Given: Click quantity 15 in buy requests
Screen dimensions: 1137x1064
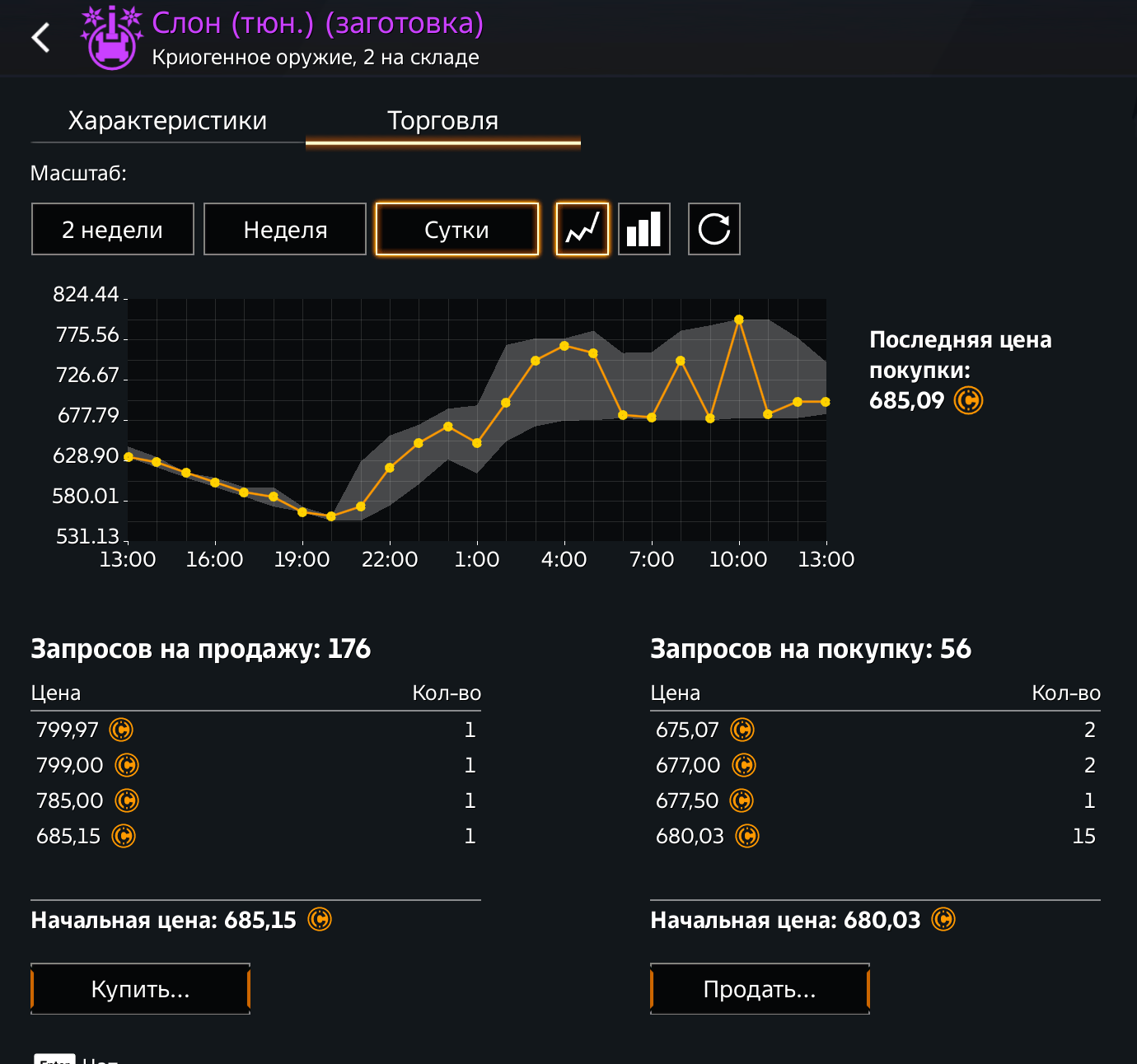Looking at the screenshot, I should point(1084,836).
